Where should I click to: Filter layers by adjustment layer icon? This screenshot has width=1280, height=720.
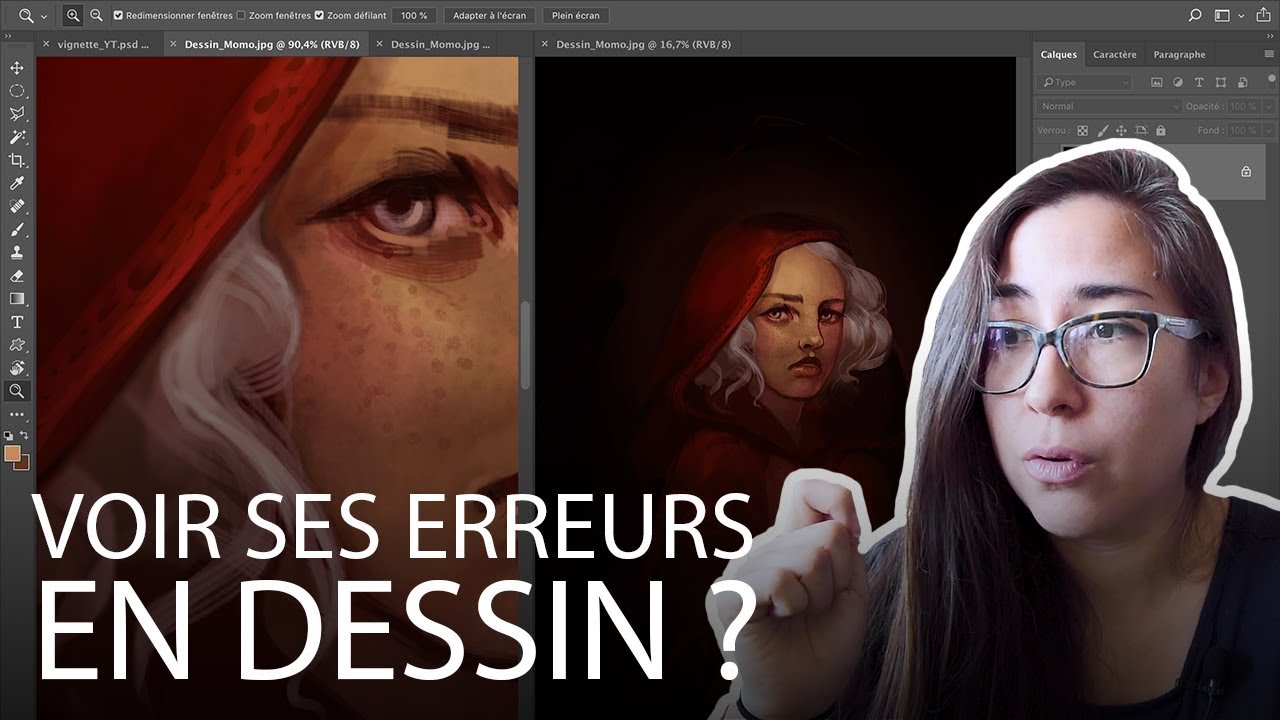click(x=1178, y=82)
